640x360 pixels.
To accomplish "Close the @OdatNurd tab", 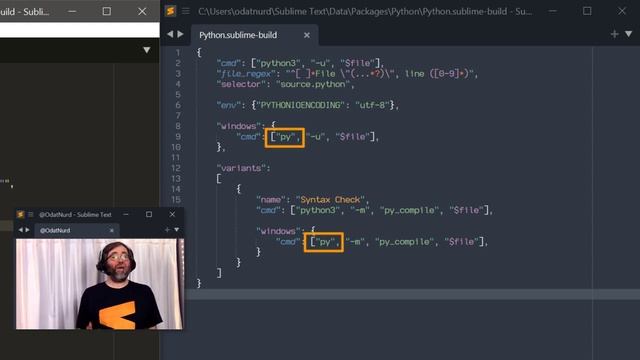I will [111, 230].
